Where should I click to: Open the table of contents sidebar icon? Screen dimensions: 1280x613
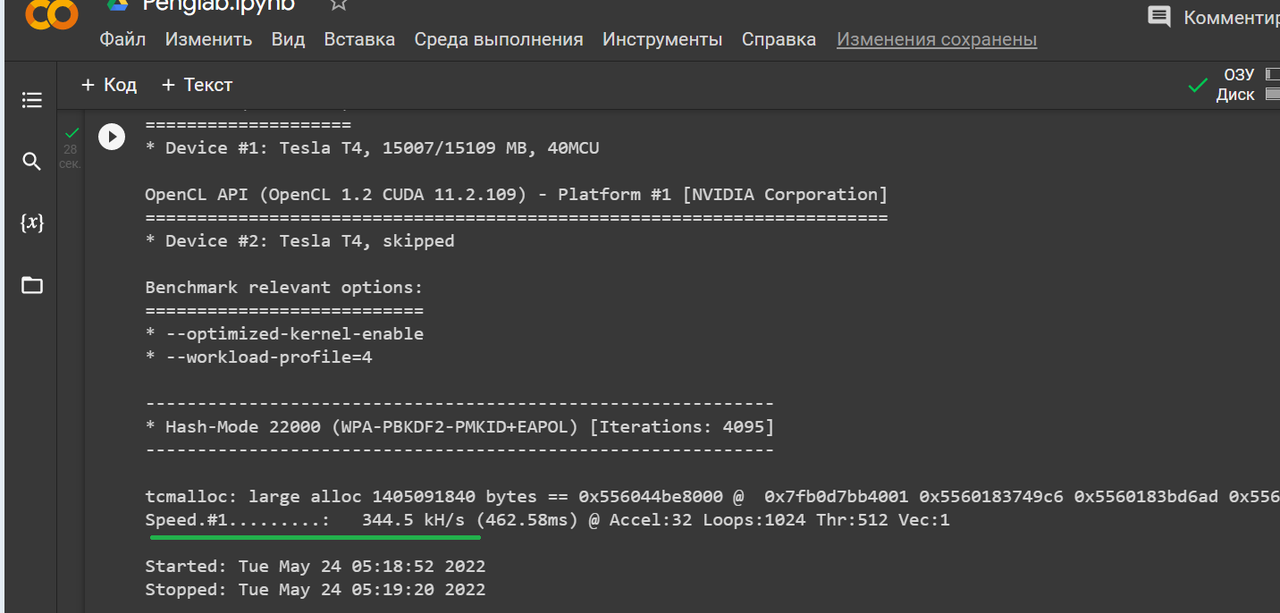(x=32, y=100)
